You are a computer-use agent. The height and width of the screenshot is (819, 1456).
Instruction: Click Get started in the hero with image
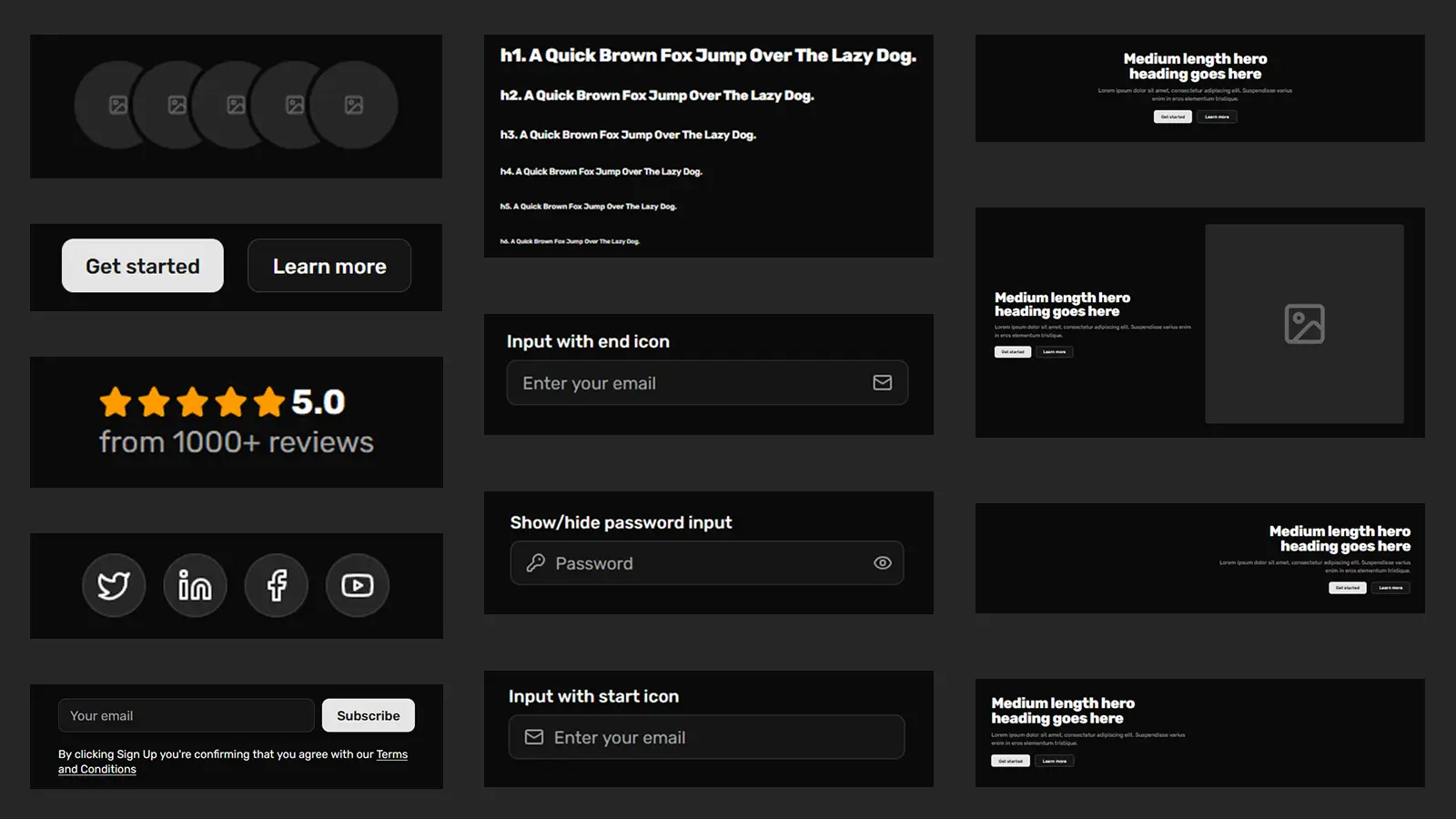1012,351
